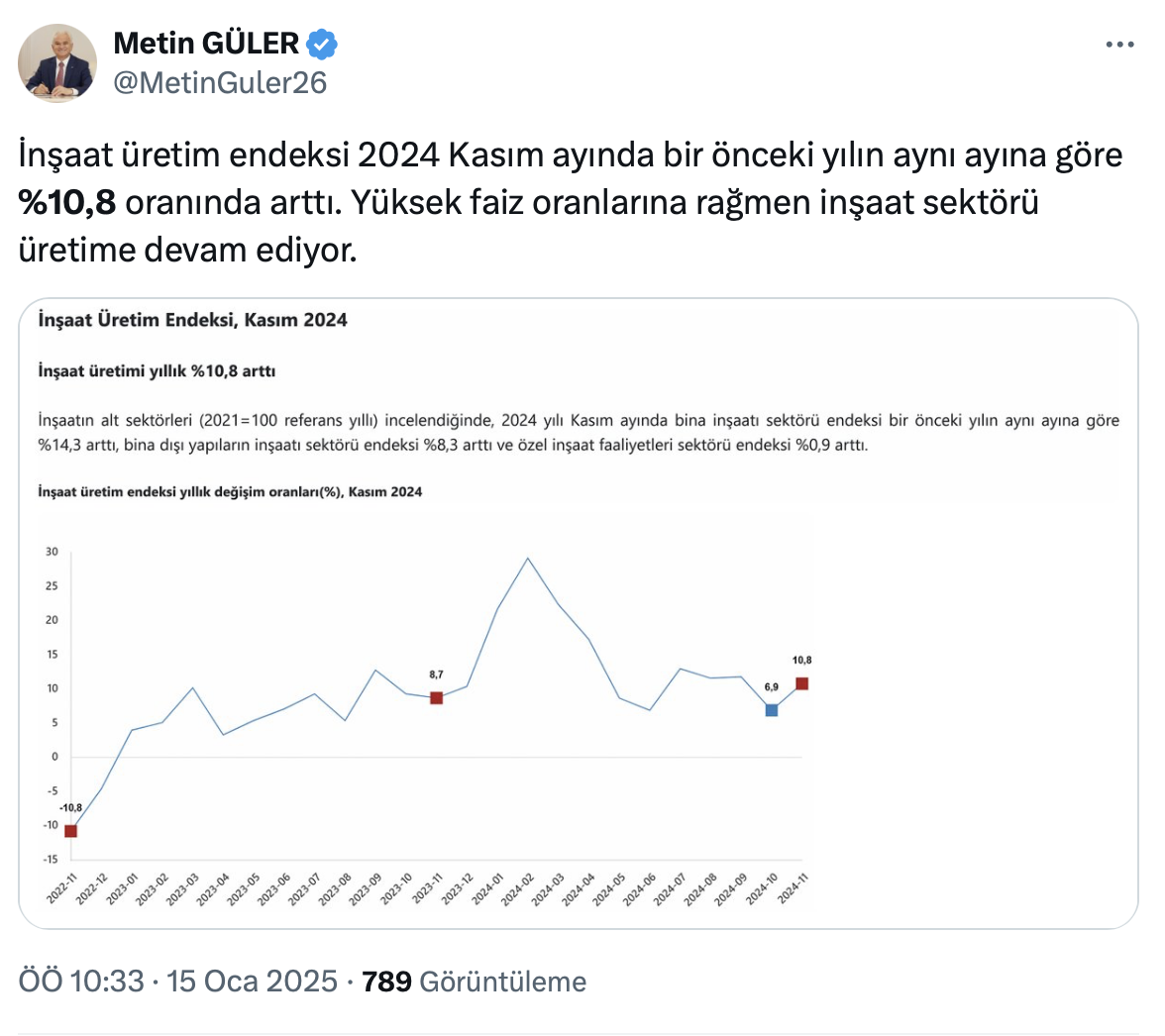Click the subheading "İnşaat üretimi yıllık %10,8 arttı"
This screenshot has width=1165, height=1036.
tap(157, 371)
